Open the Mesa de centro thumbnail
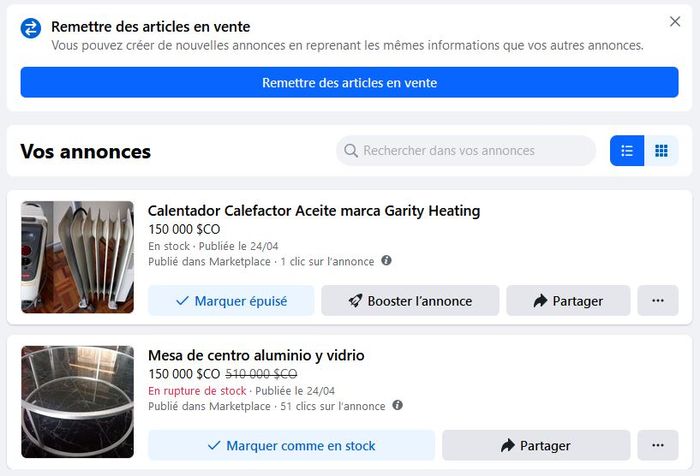700x476 pixels. (78, 402)
